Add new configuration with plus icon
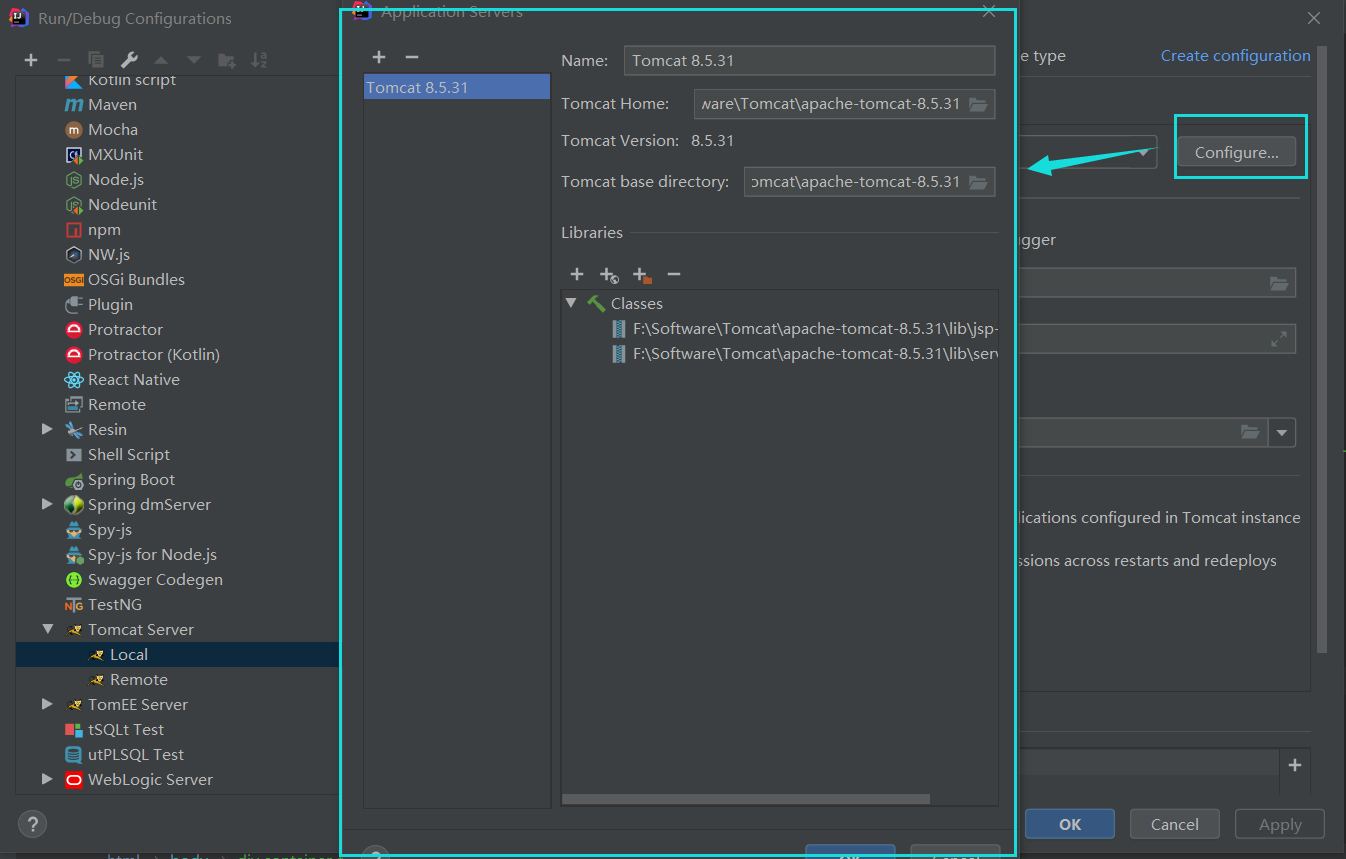This screenshot has width=1346, height=859. click(x=31, y=60)
